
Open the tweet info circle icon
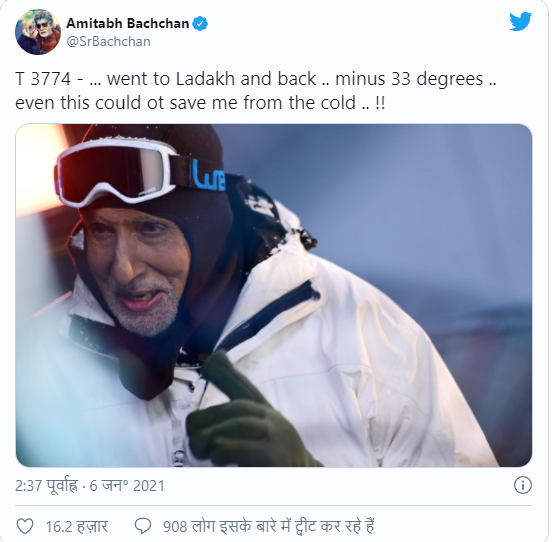522,486
